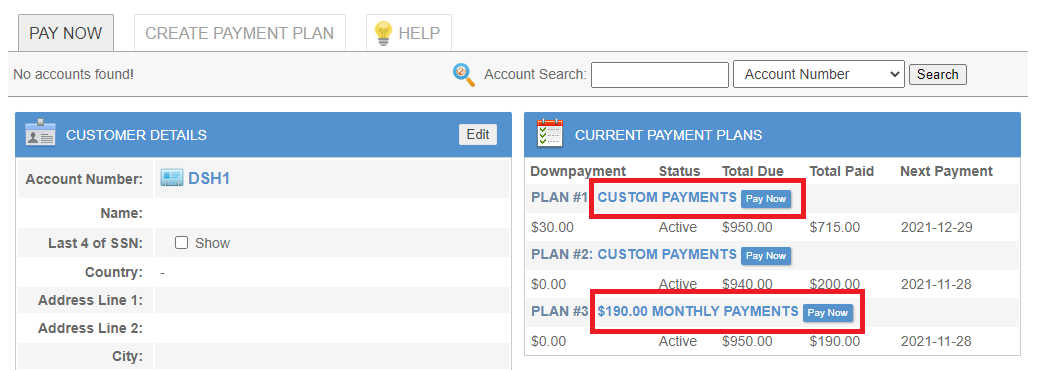Open the DSH1 account number link
This screenshot has width=1037, height=370.
point(209,178)
